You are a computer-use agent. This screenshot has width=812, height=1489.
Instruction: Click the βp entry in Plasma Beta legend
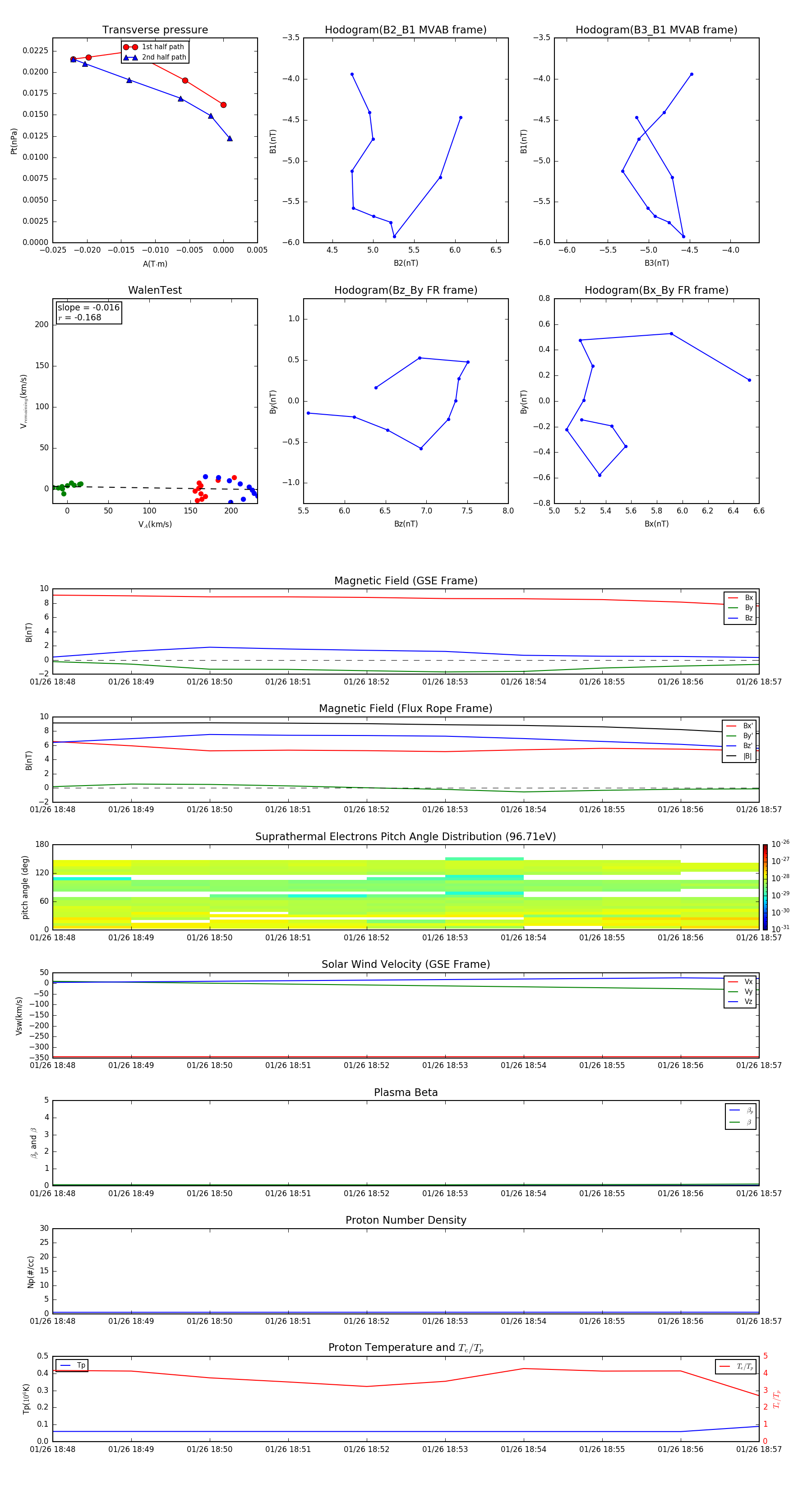click(x=741, y=1110)
